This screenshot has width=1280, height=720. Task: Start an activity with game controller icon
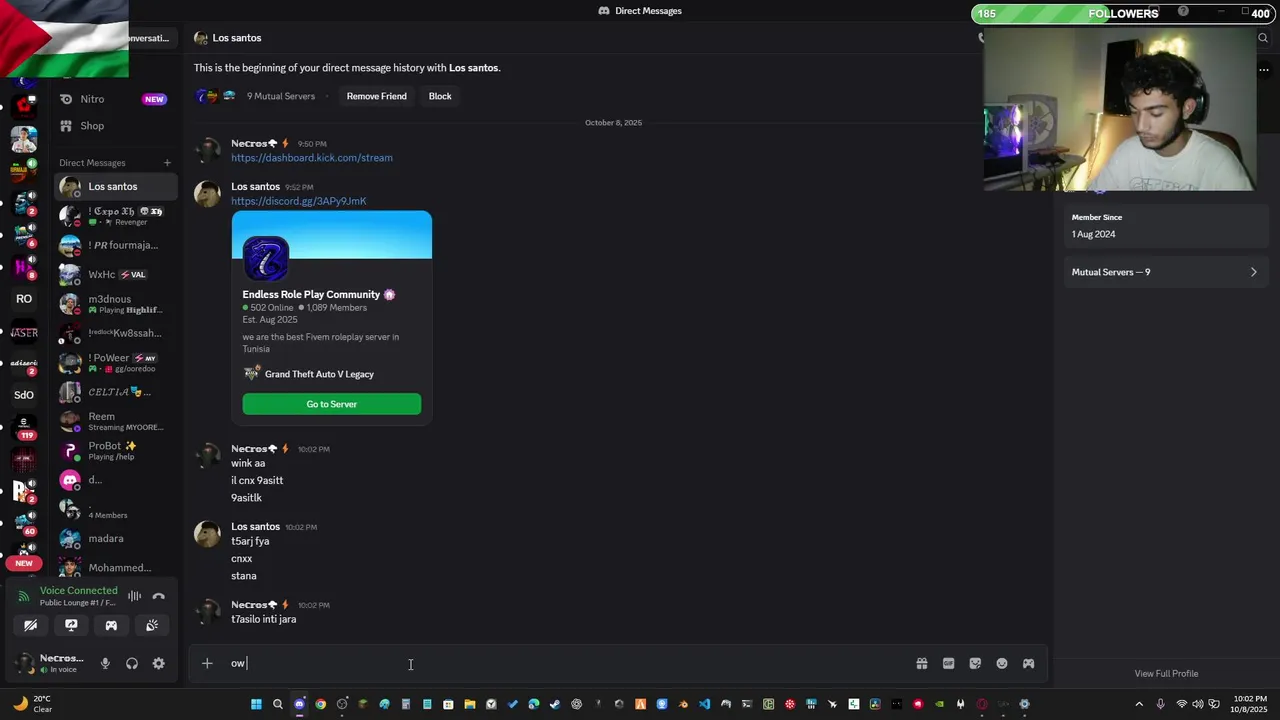click(x=111, y=625)
